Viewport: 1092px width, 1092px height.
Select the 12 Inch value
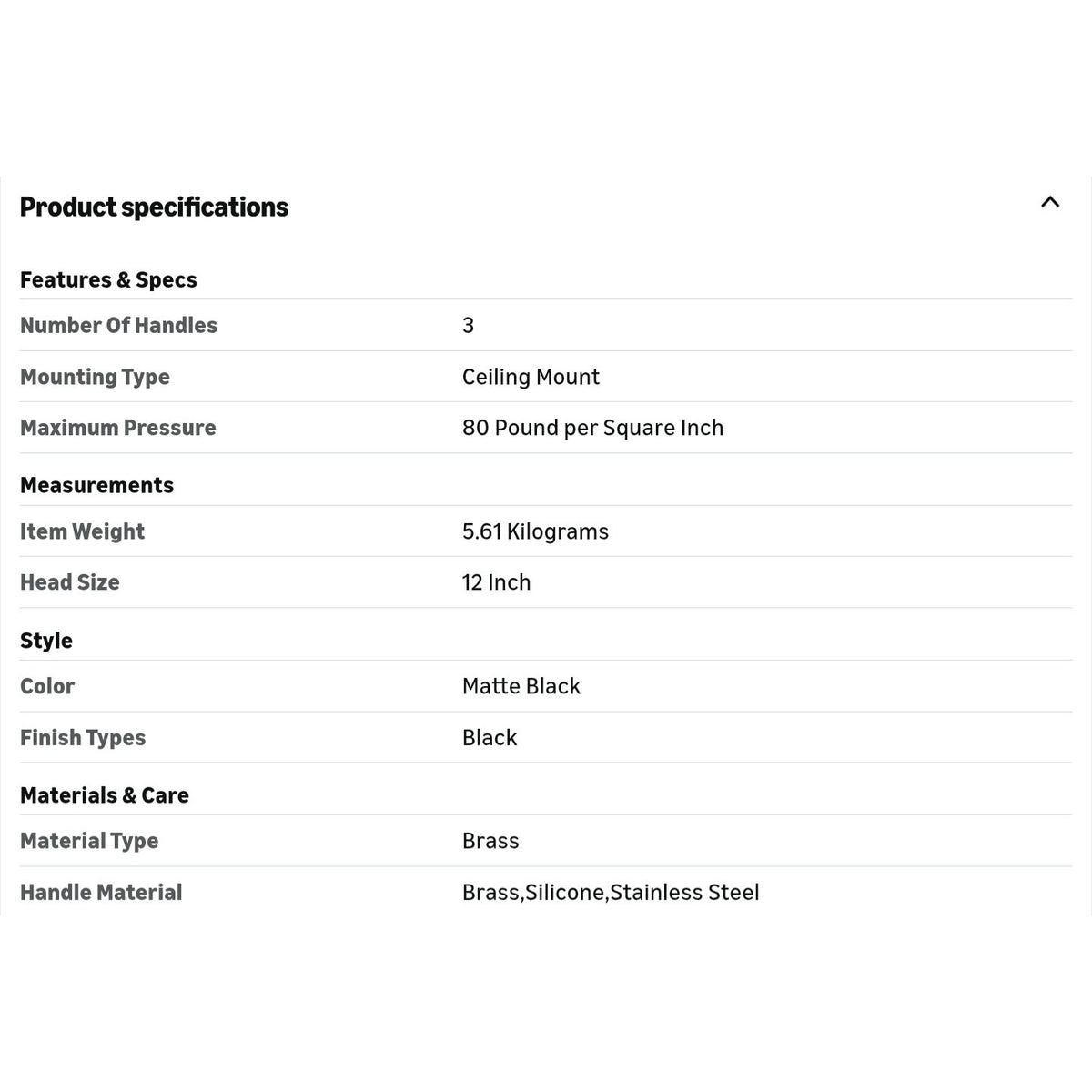[496, 582]
